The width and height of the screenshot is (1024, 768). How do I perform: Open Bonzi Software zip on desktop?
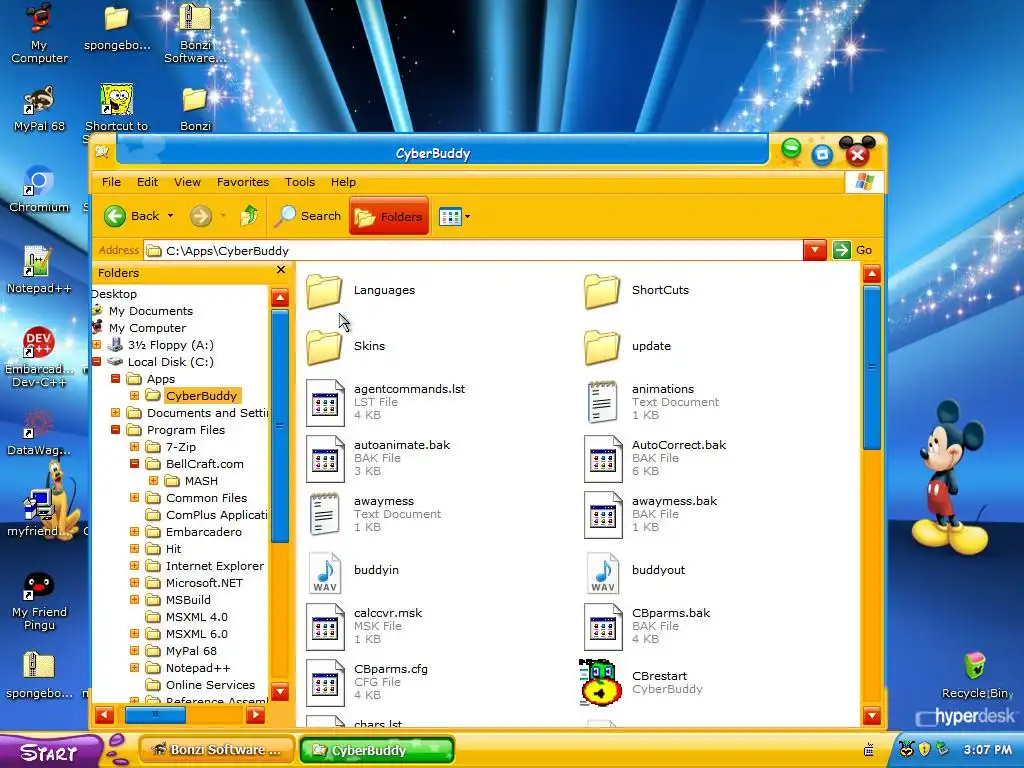click(x=195, y=33)
